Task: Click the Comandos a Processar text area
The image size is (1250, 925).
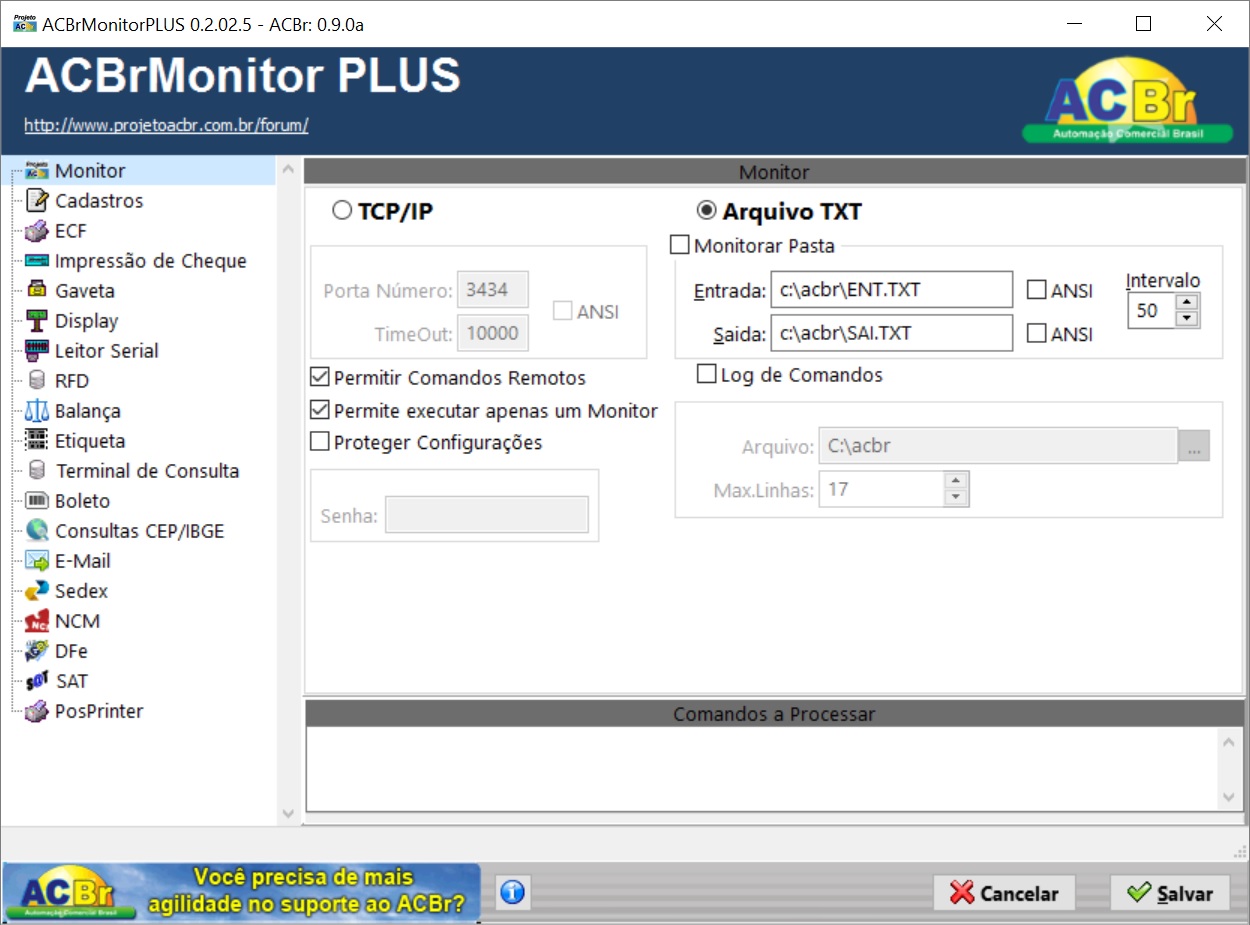Action: click(x=763, y=768)
